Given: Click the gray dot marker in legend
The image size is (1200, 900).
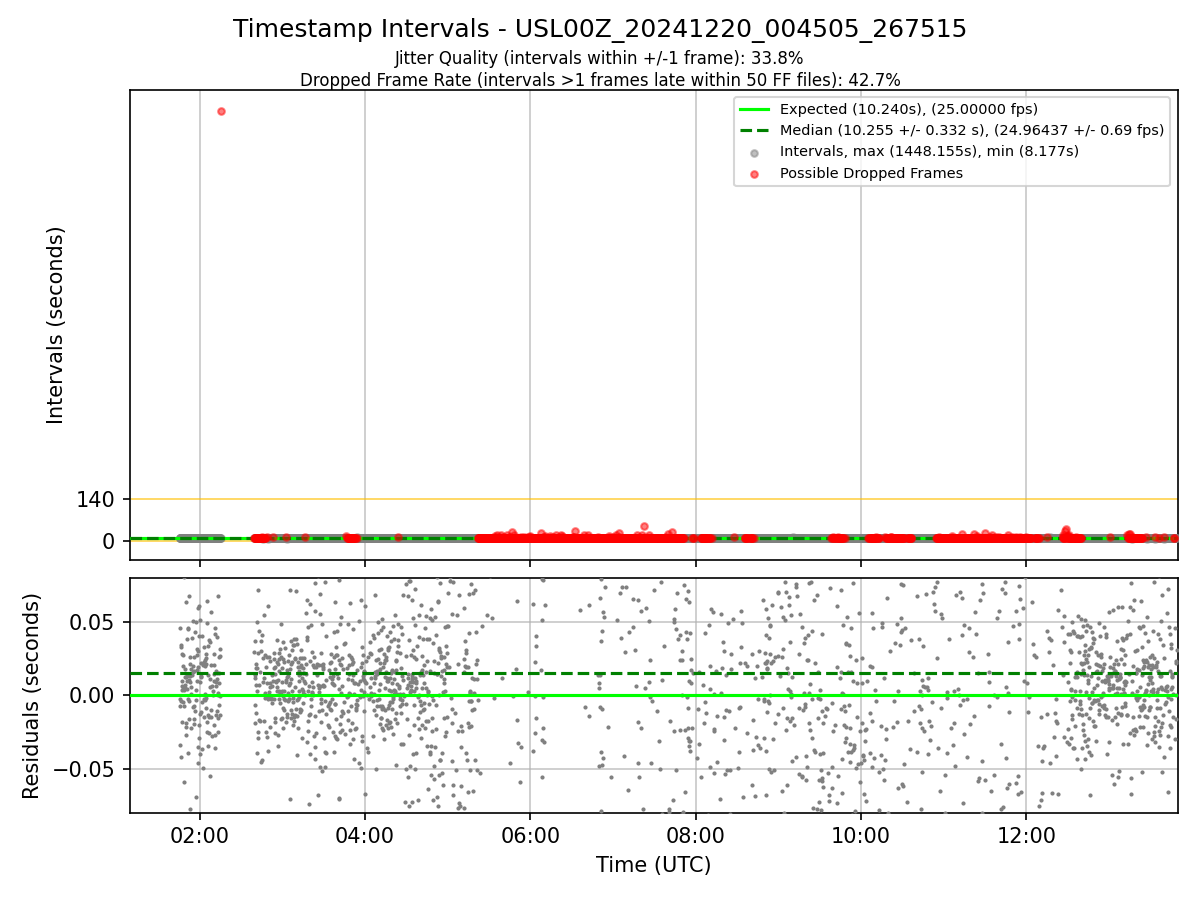Looking at the screenshot, I should [x=754, y=152].
